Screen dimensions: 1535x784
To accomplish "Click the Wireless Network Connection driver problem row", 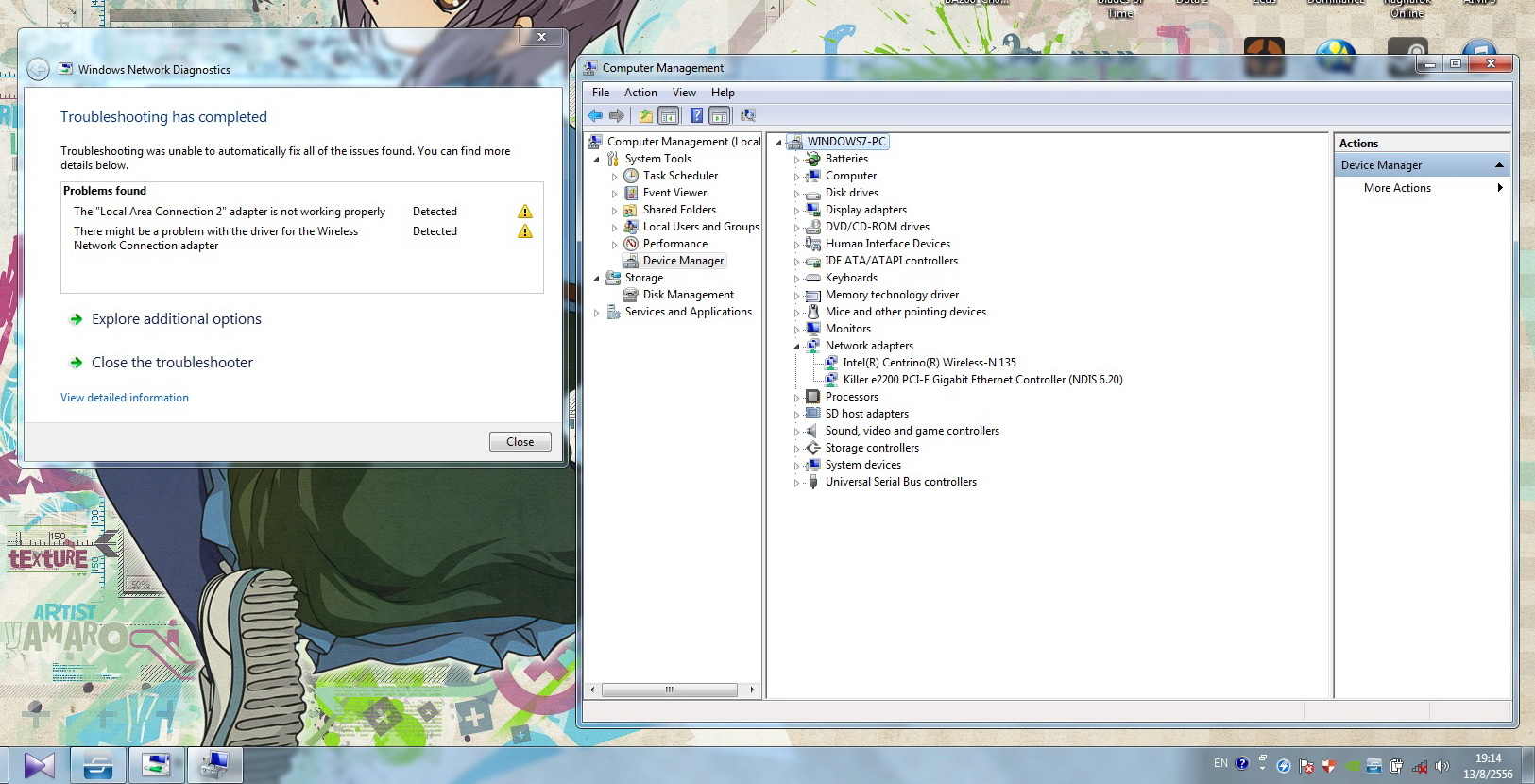I will tap(302, 238).
